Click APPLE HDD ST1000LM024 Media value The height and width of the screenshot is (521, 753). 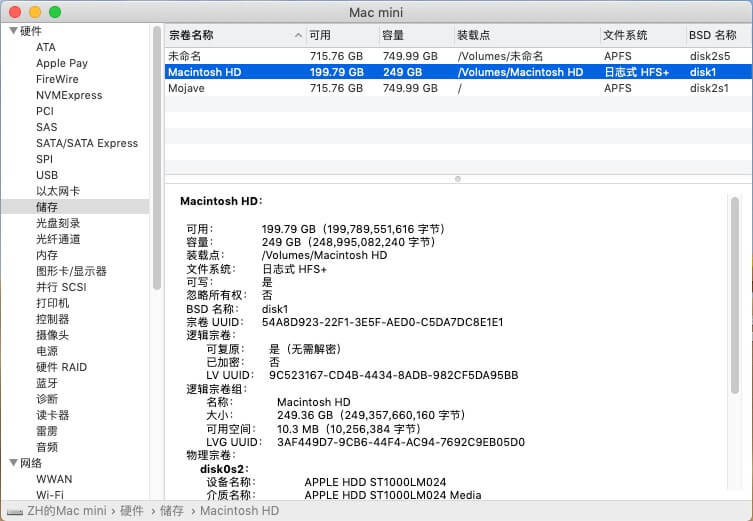point(393,495)
